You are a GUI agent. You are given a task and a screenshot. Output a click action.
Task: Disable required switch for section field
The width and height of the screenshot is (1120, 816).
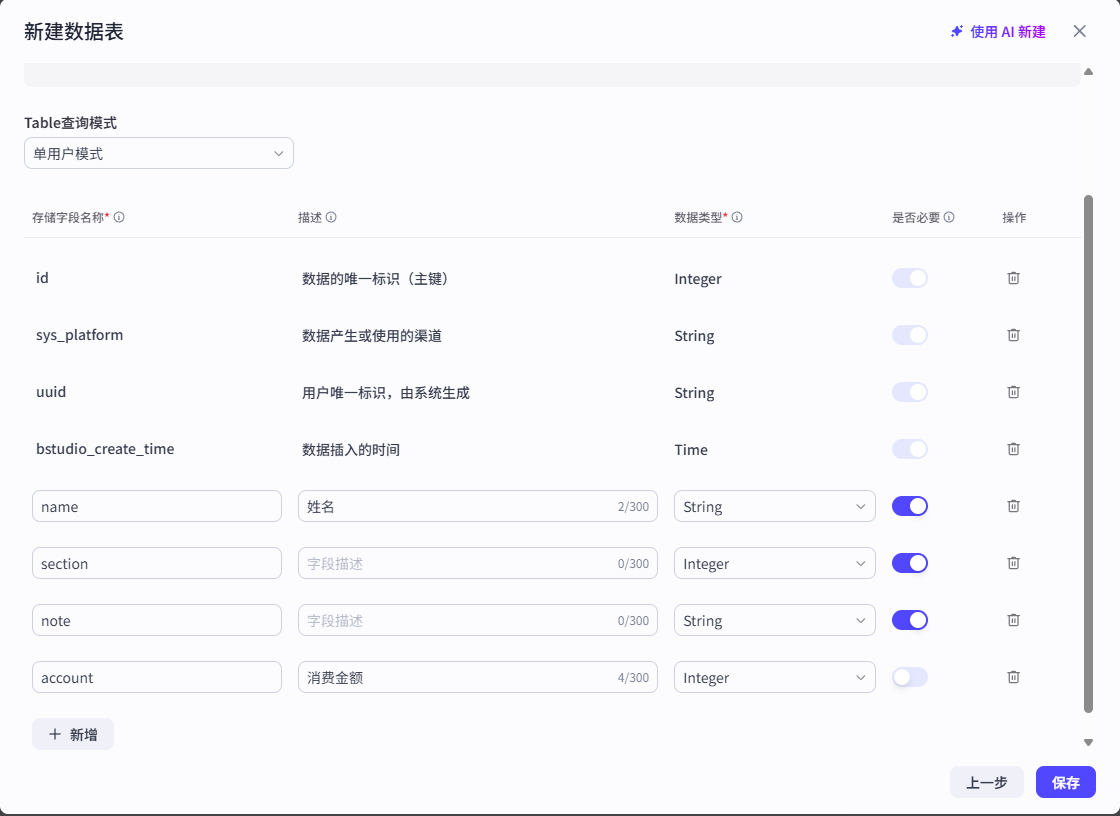tap(909, 563)
